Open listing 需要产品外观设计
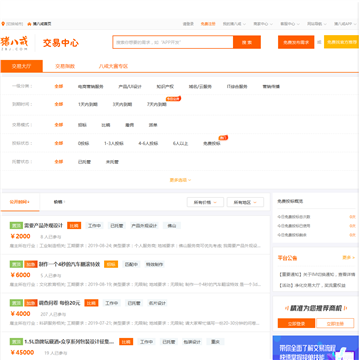Screen dimensions: 360x360 [43, 226]
